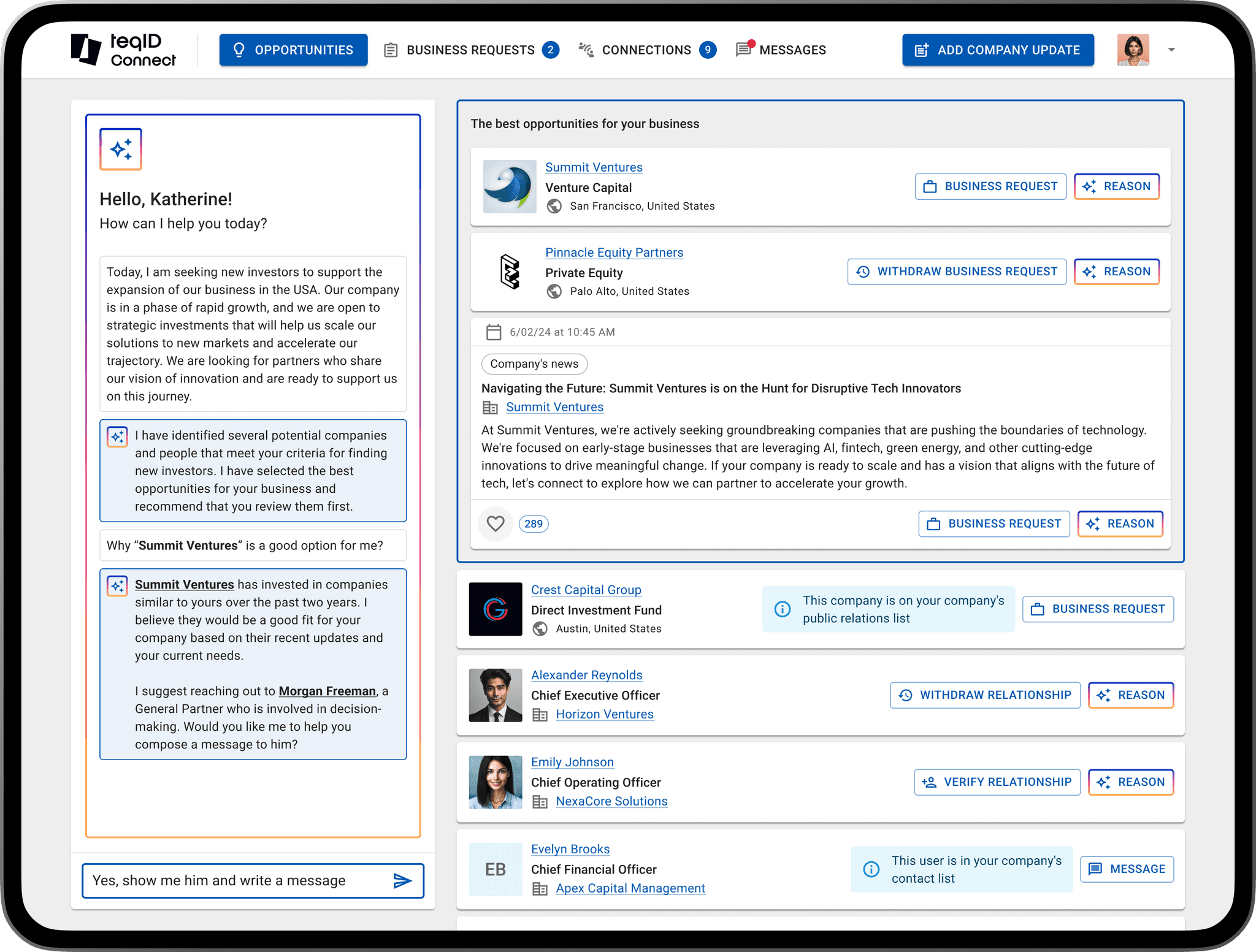Click the EB initials avatar
The image size is (1256, 952).
click(496, 869)
